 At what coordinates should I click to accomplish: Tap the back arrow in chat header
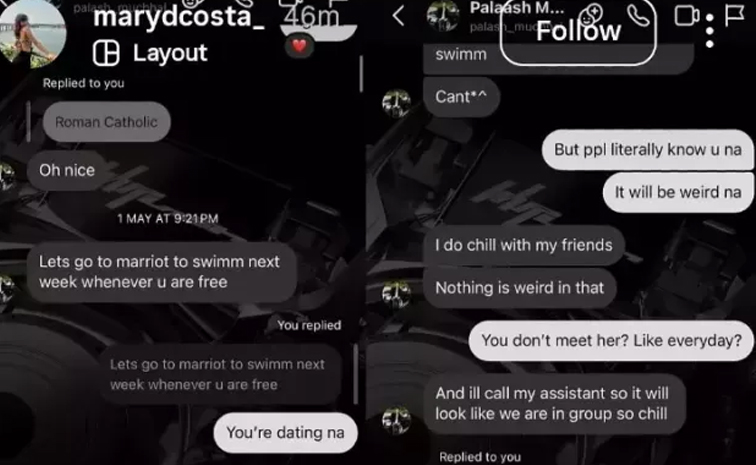[398, 16]
